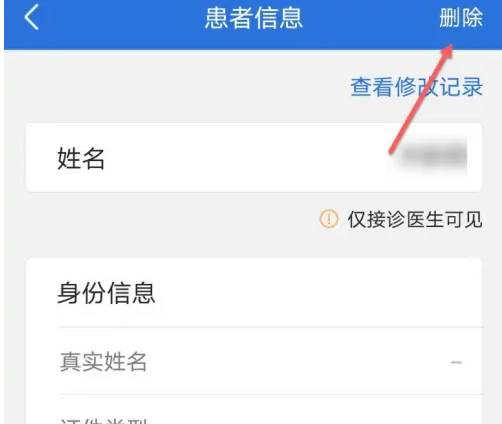Click the red arrow annotation tip
The image size is (502, 424).
451,46
